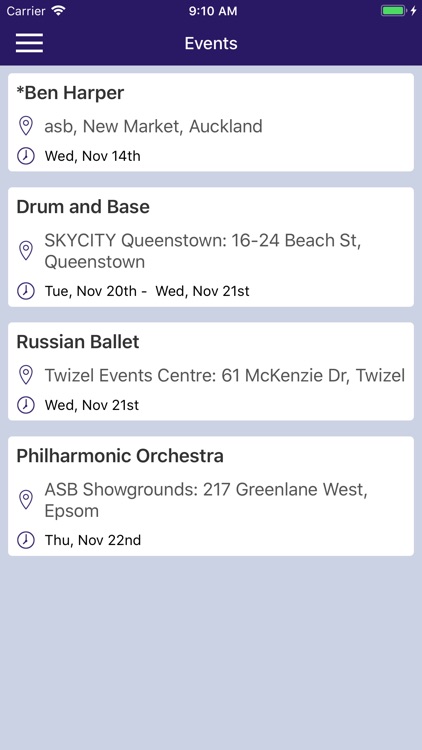Open the Philharmonic Orchestra event
The image size is (422, 750).
pos(211,496)
